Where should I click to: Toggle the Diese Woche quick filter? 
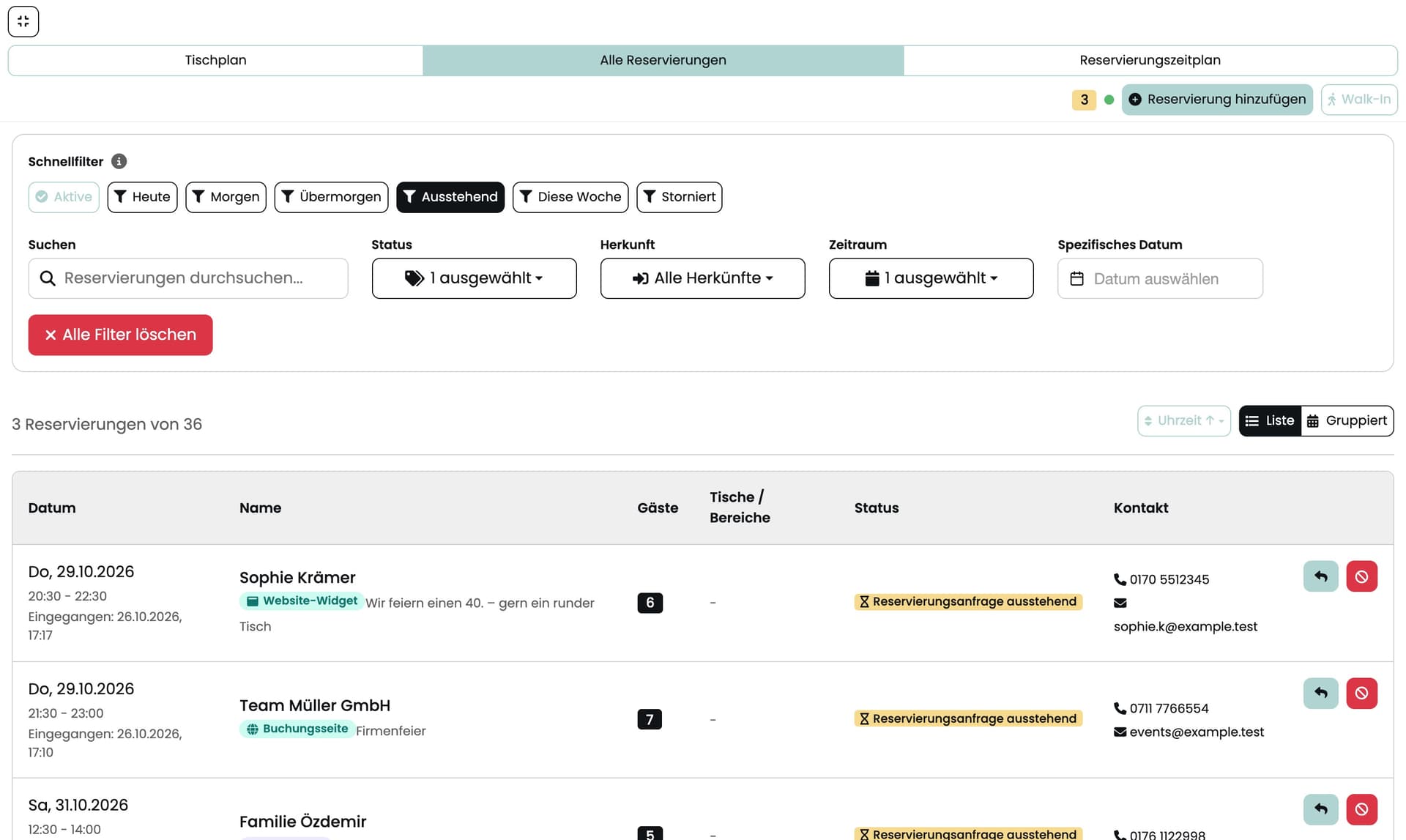(x=570, y=197)
